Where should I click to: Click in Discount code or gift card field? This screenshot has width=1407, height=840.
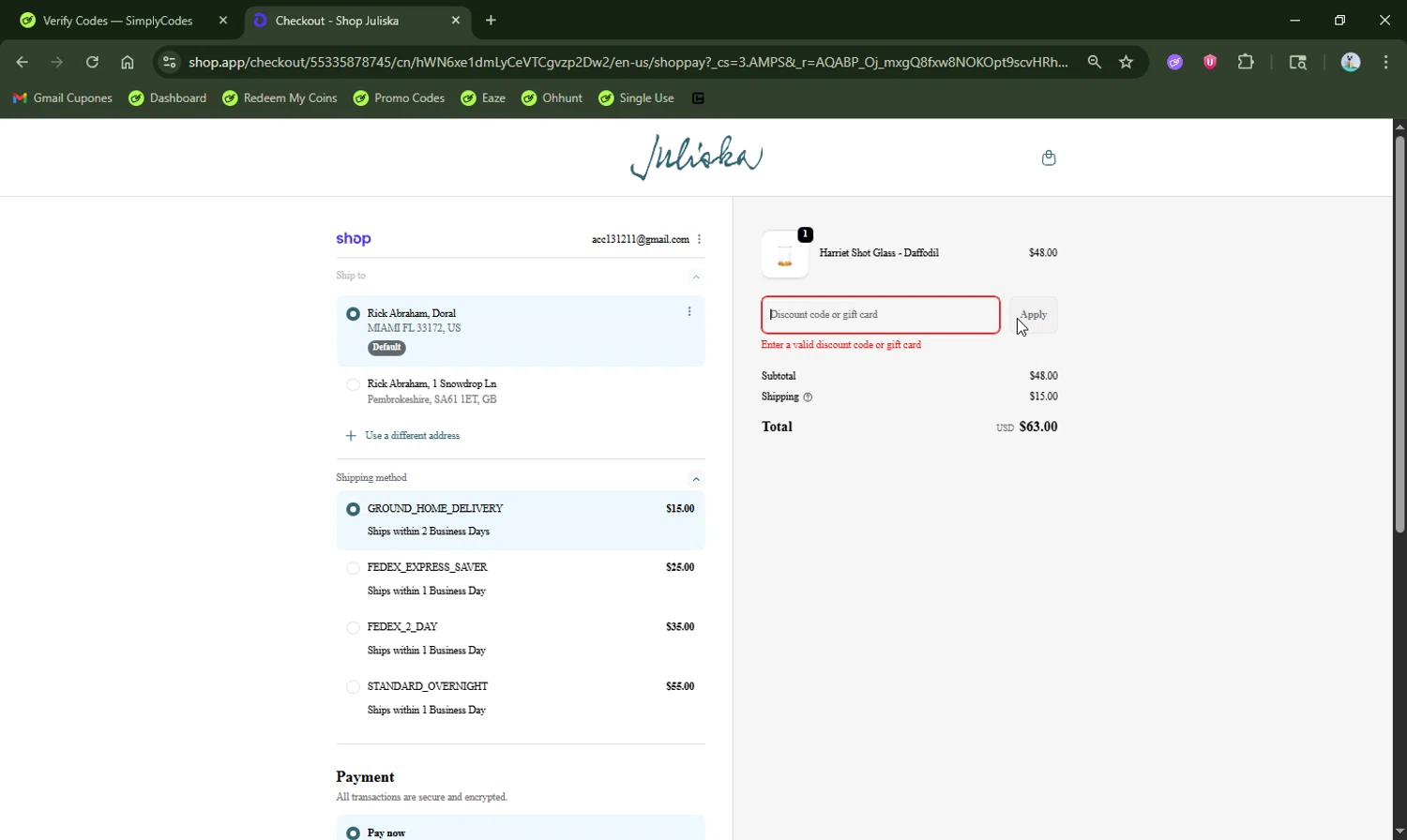click(x=881, y=315)
